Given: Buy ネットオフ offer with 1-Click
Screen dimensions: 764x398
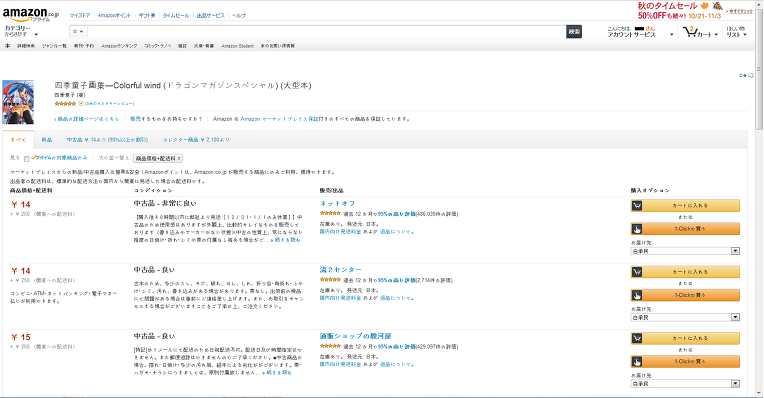Looking at the screenshot, I should 685,229.
